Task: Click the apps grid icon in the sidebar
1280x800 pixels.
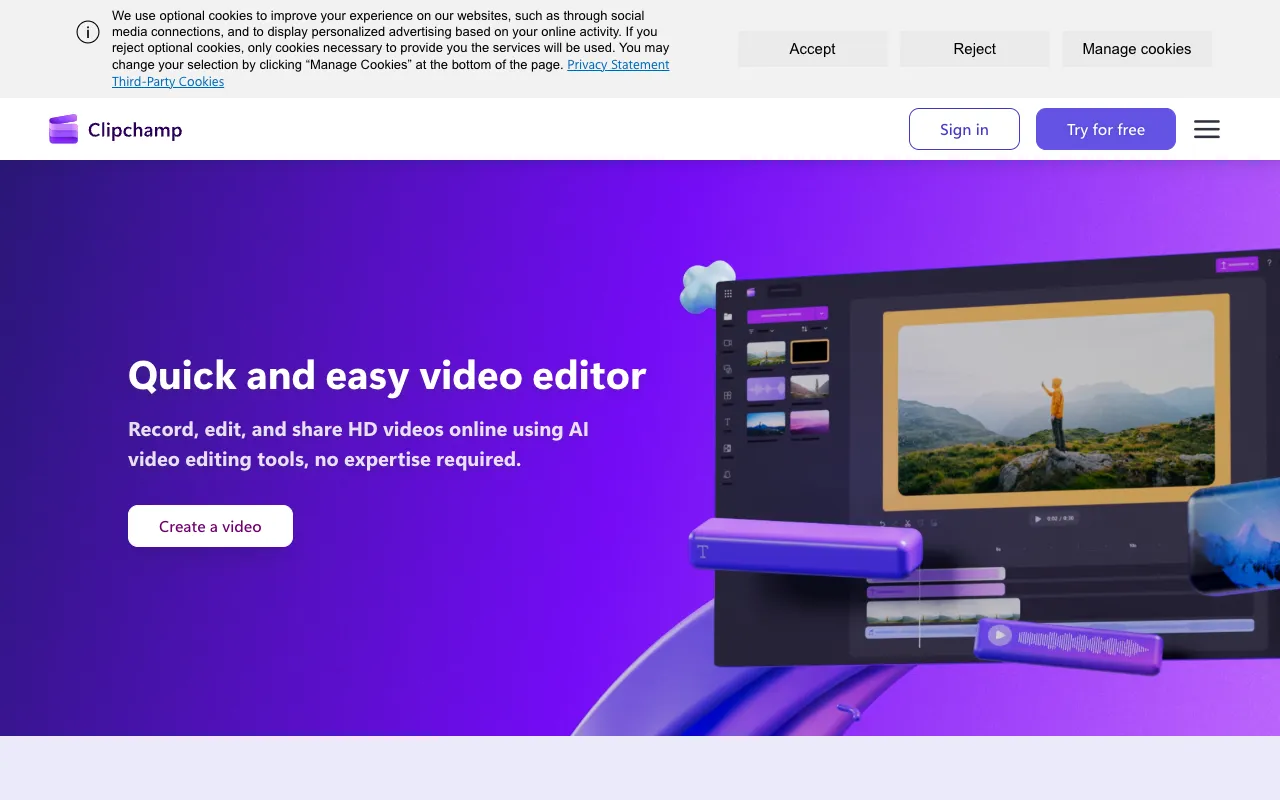Action: click(x=728, y=293)
